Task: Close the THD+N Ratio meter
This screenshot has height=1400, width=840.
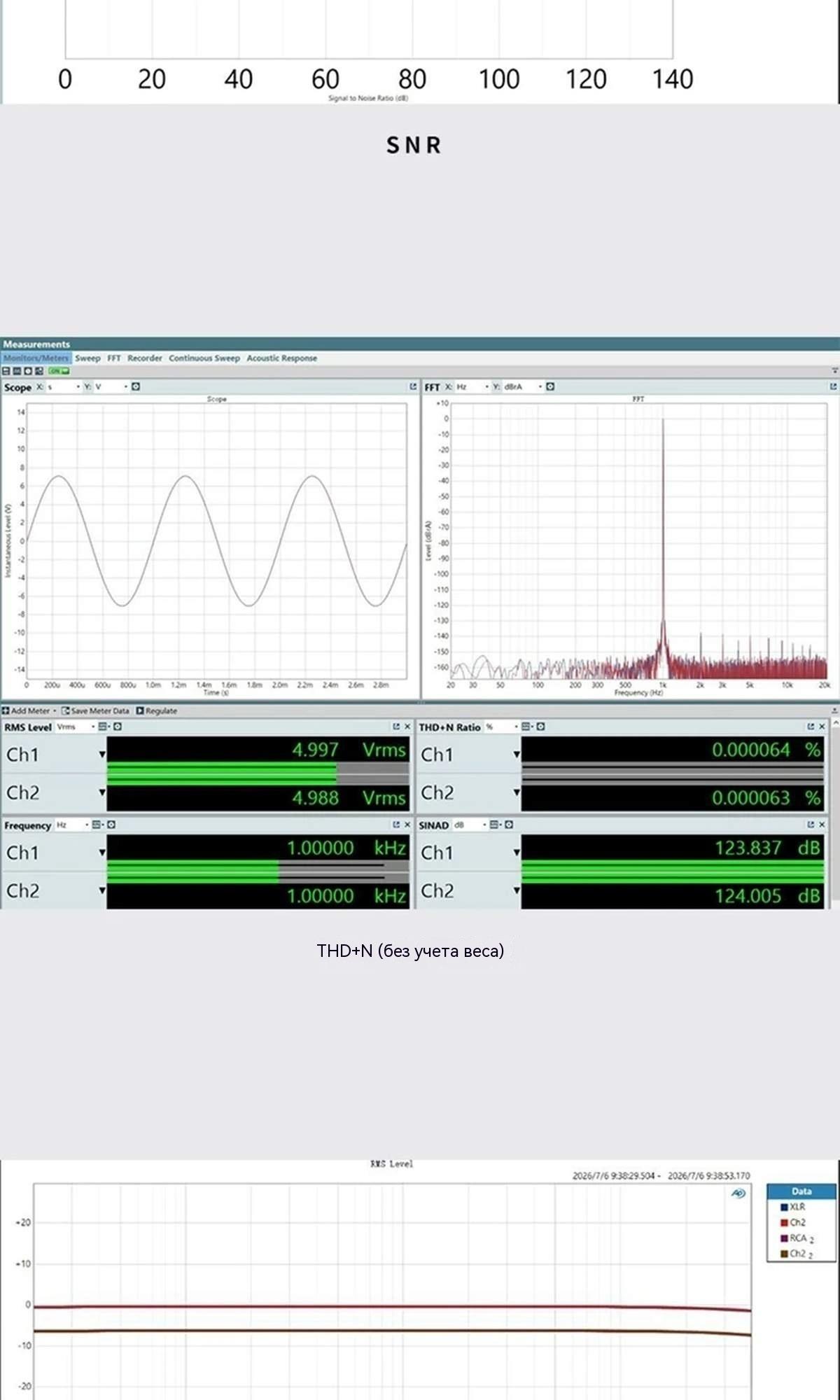Action: pyautogui.click(x=822, y=727)
